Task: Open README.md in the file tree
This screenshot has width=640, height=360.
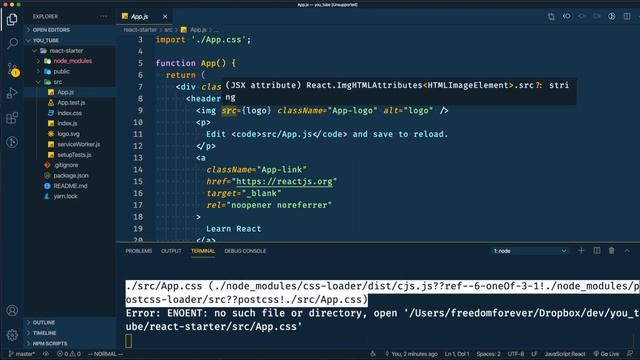Action: pyautogui.click(x=69, y=186)
